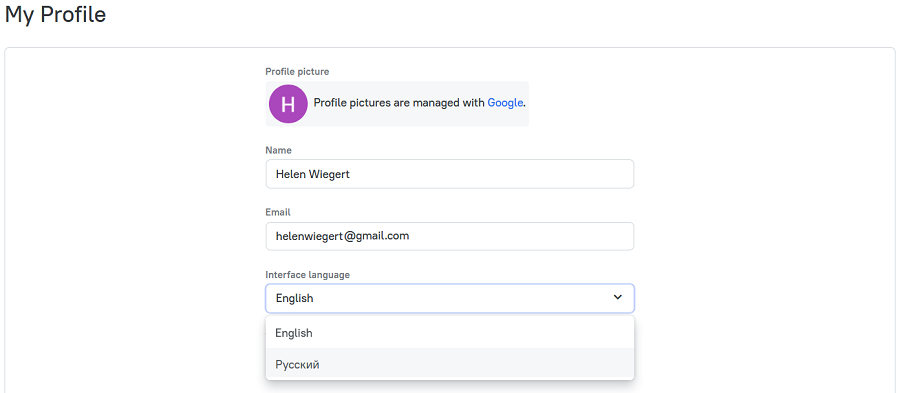Screen dimensions: 900x393
Task: Click the chevron arrow in language dropdown
Action: coord(618,297)
